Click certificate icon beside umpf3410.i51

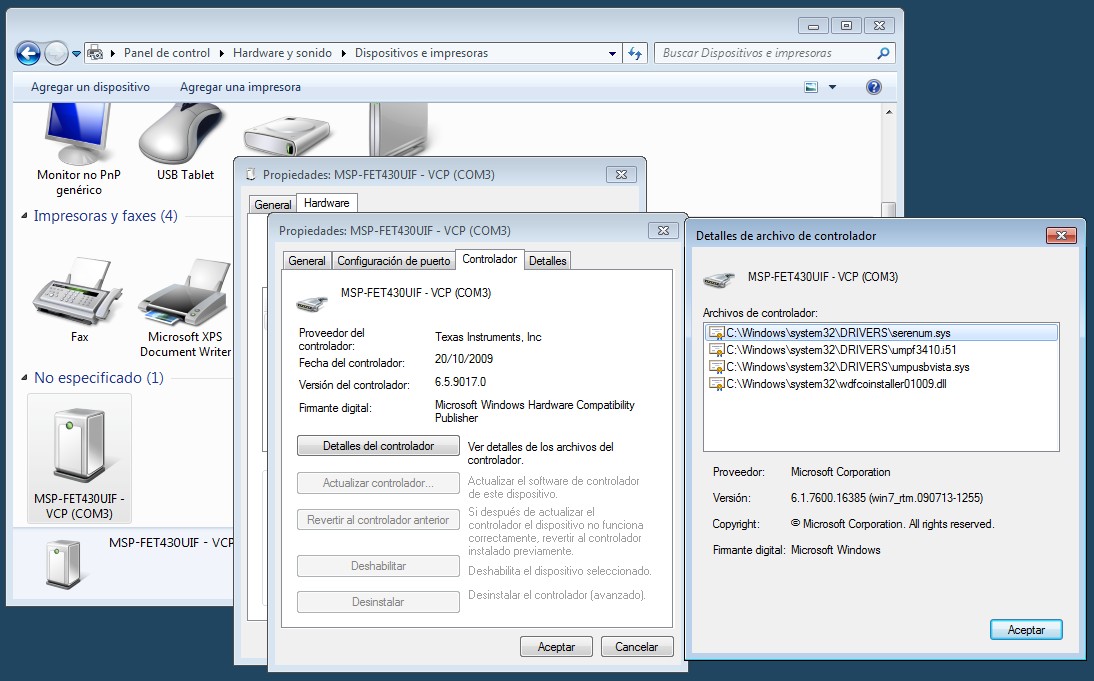pyautogui.click(x=717, y=350)
